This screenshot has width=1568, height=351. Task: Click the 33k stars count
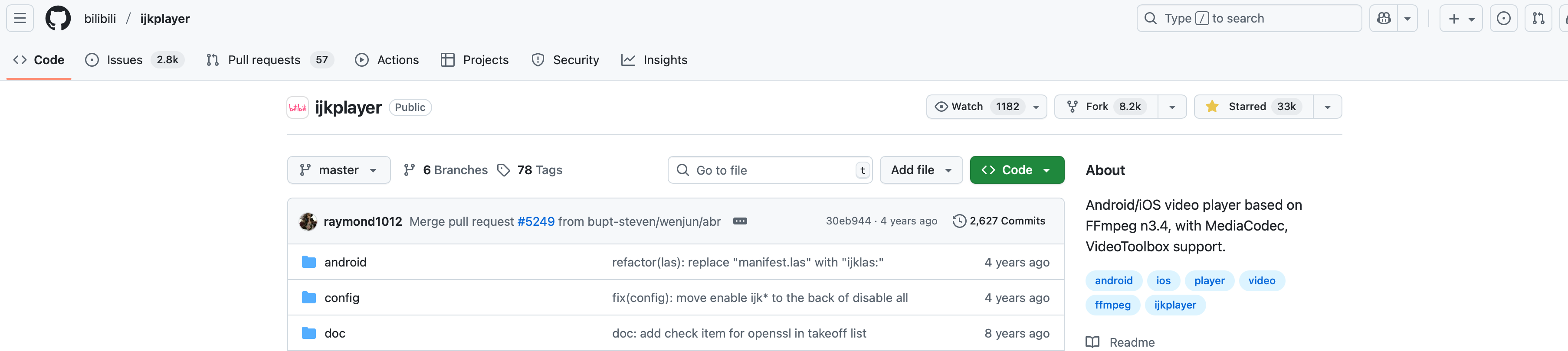(x=1286, y=107)
